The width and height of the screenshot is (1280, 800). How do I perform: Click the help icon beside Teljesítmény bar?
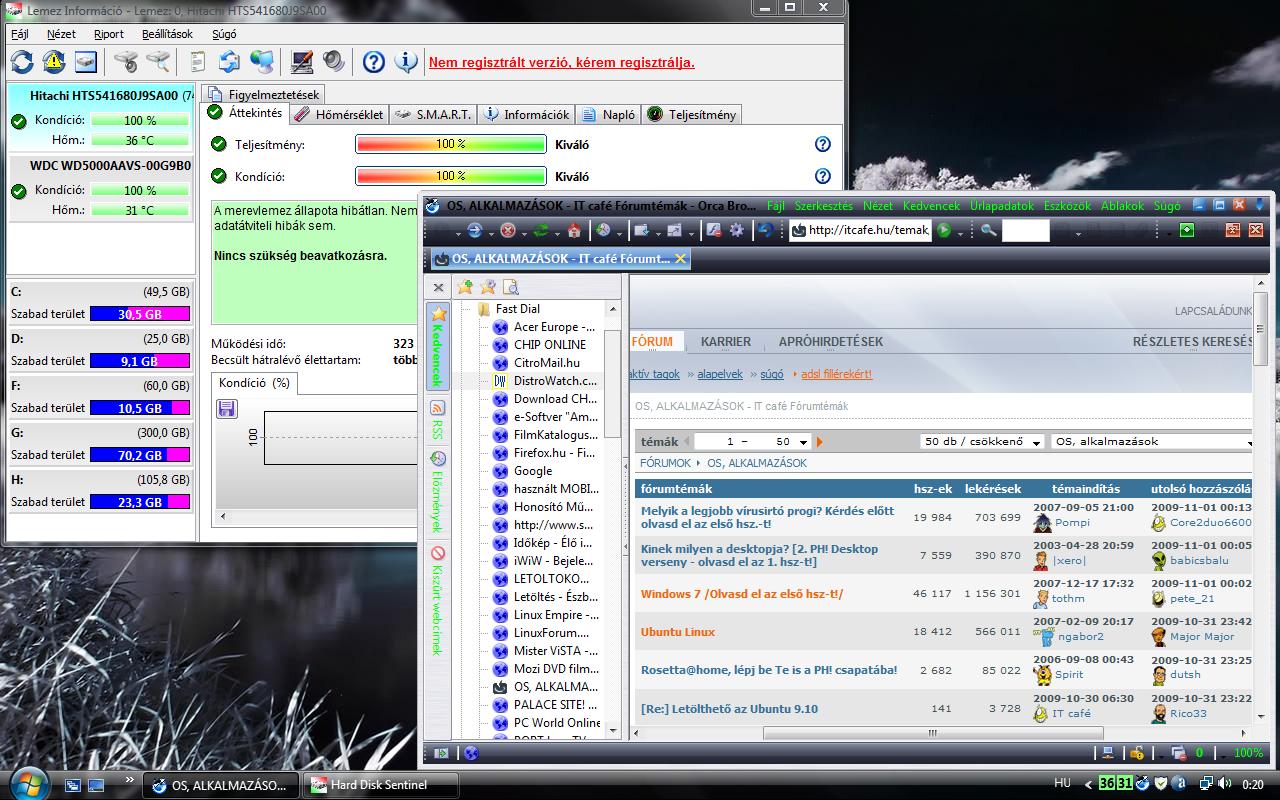823,144
